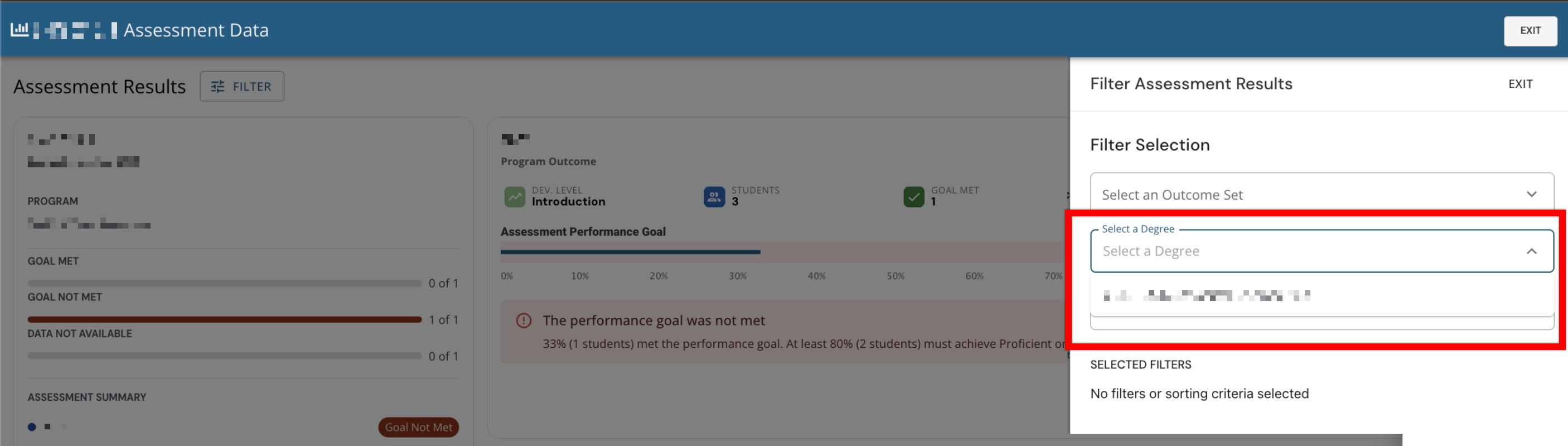Click the EXIT button in the blue header
Viewport: 1568px width, 446px height.
point(1530,31)
